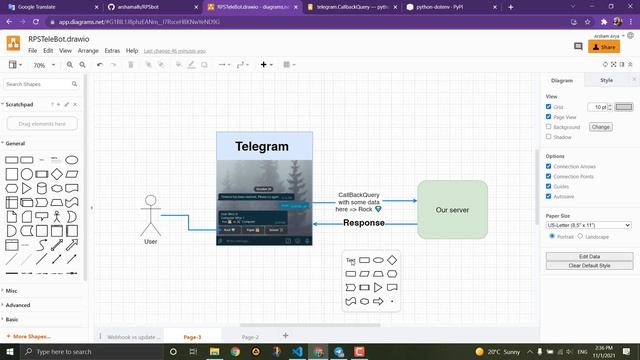Select the diamond shape in General palette
Screen dimensions: 640x360
tap(57, 174)
